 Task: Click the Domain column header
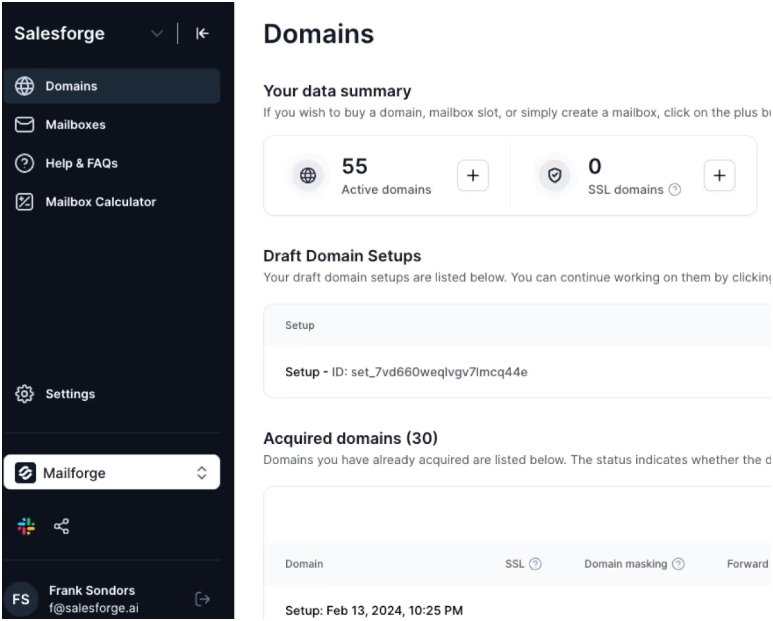tap(304, 564)
